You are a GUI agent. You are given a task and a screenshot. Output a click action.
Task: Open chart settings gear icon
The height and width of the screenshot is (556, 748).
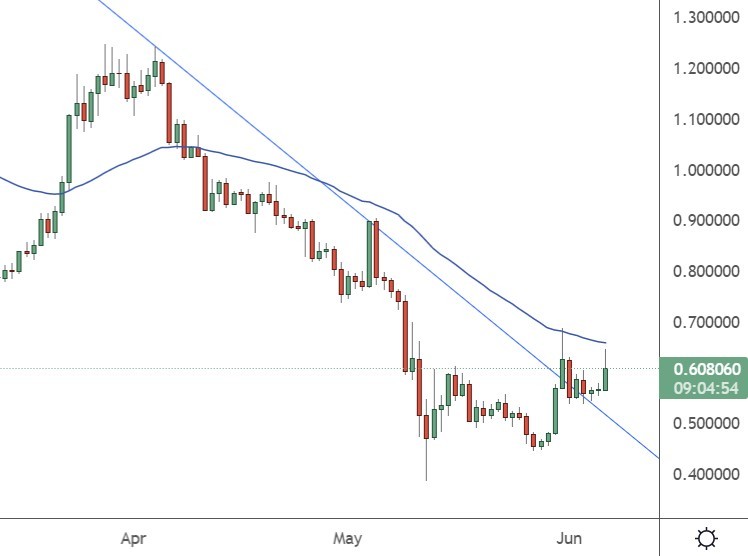[x=706, y=539]
